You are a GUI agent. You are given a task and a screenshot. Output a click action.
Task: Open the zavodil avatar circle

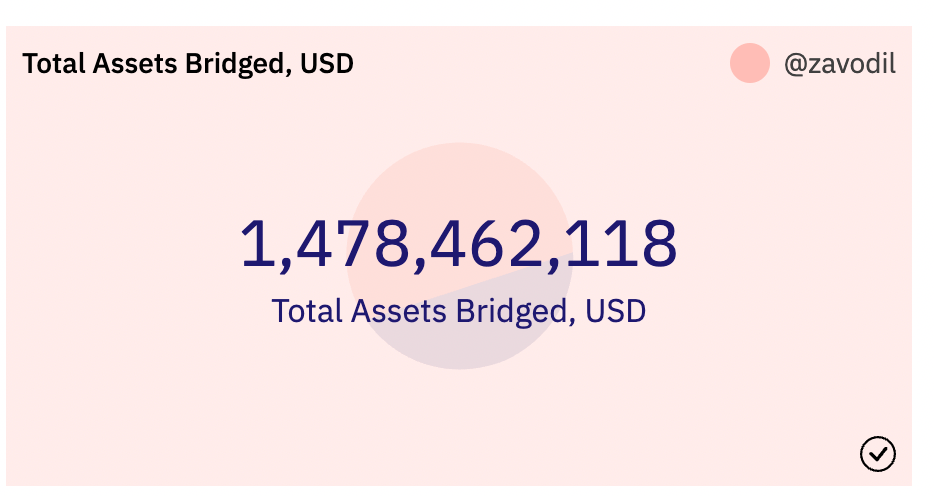pos(749,64)
